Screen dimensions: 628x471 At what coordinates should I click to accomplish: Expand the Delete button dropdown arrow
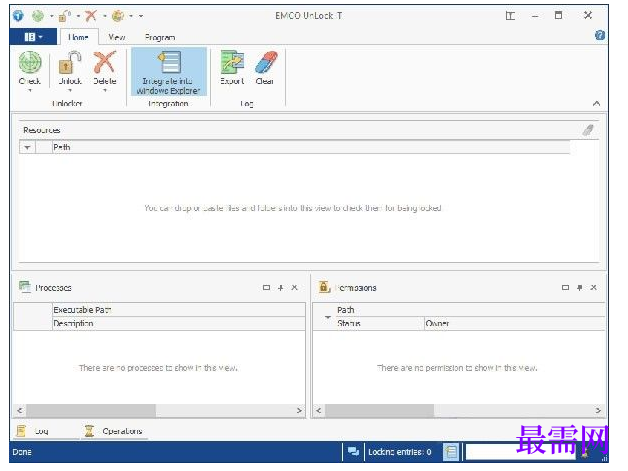coord(105,91)
